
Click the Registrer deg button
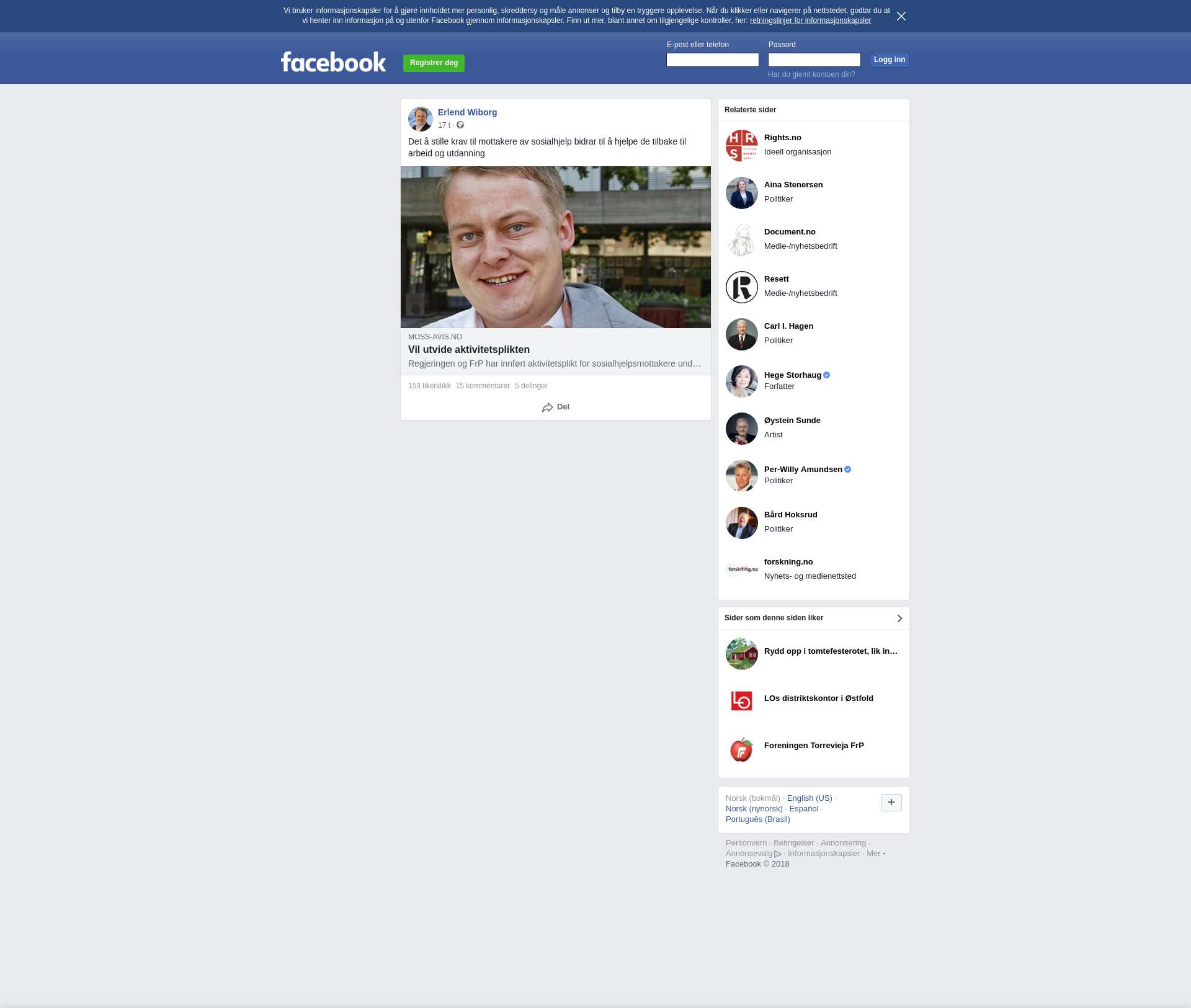[x=434, y=63]
